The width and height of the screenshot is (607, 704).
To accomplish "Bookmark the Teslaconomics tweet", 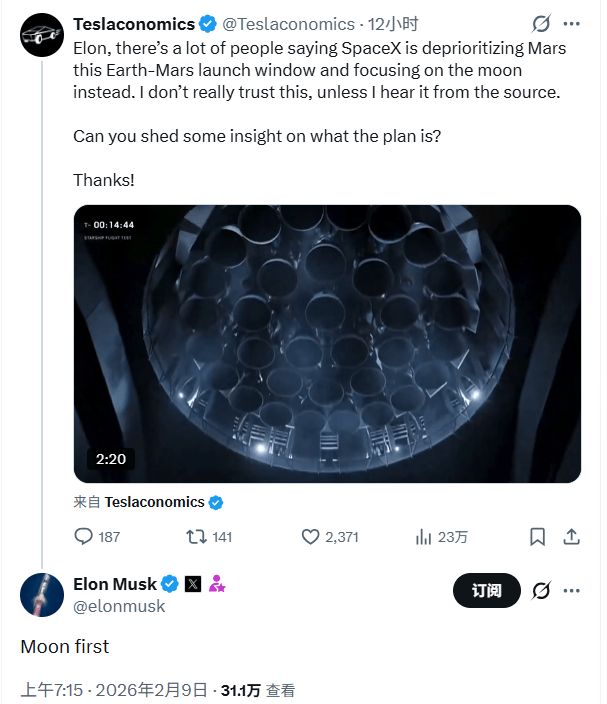I will [537, 537].
